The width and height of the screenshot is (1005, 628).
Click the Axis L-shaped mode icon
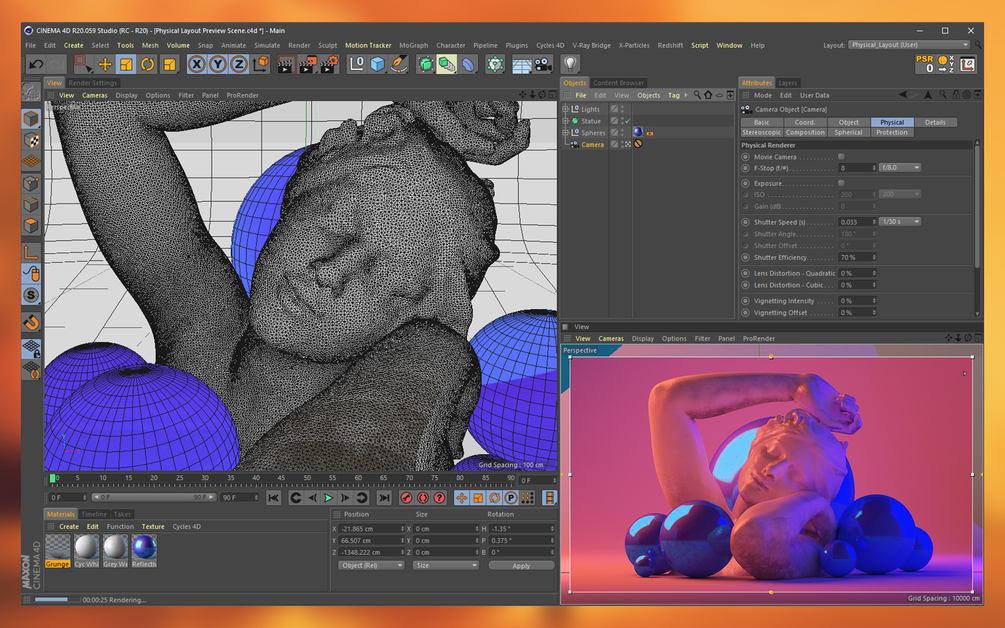pos(31,252)
